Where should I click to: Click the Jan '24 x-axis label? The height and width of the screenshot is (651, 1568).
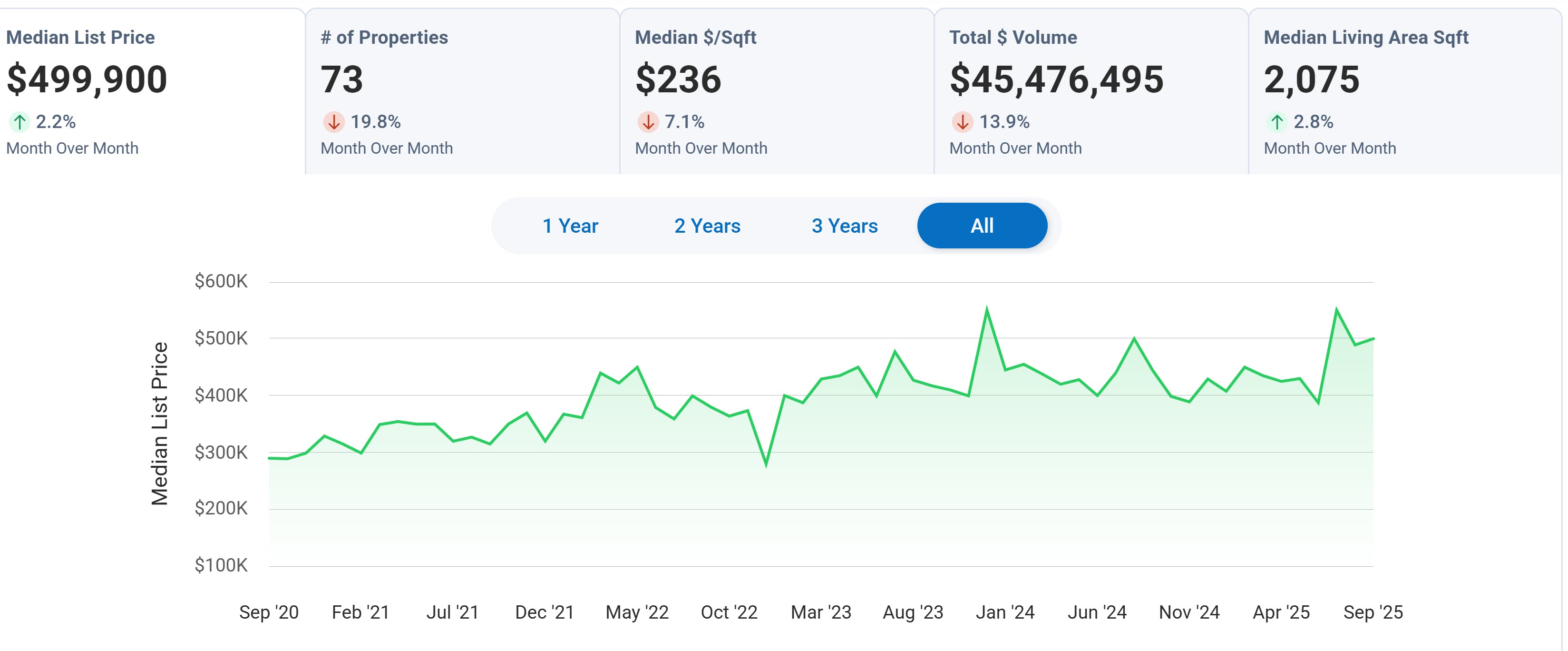[1005, 612]
